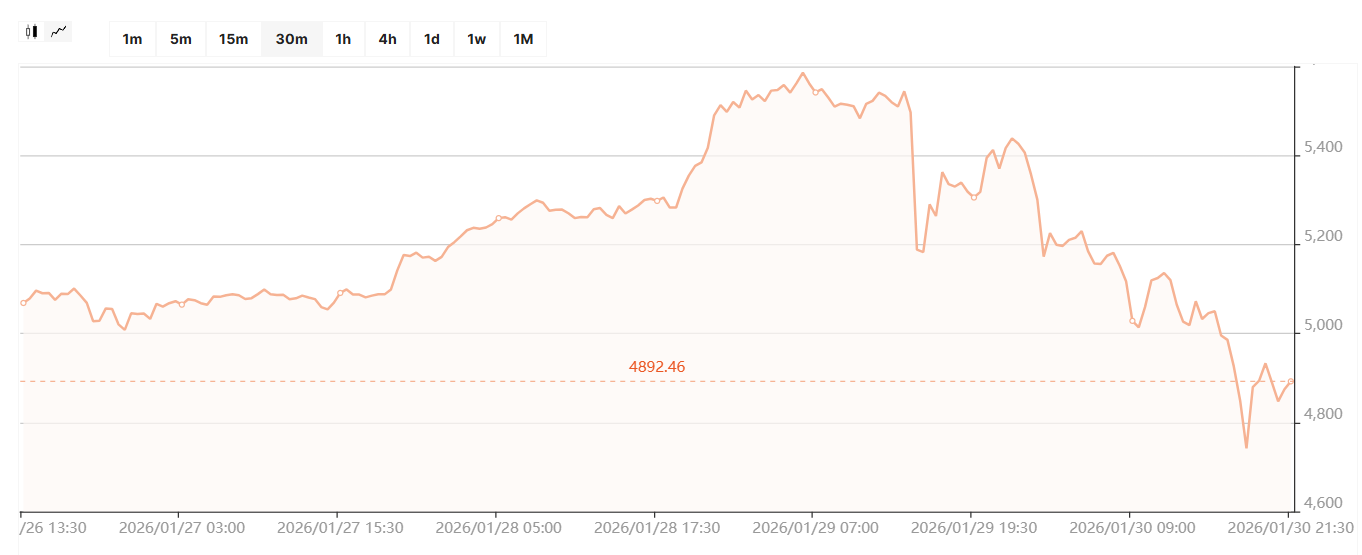Click the 4892.46 current price label
Image resolution: width=1362 pixels, height=555 pixels.
tap(657, 367)
